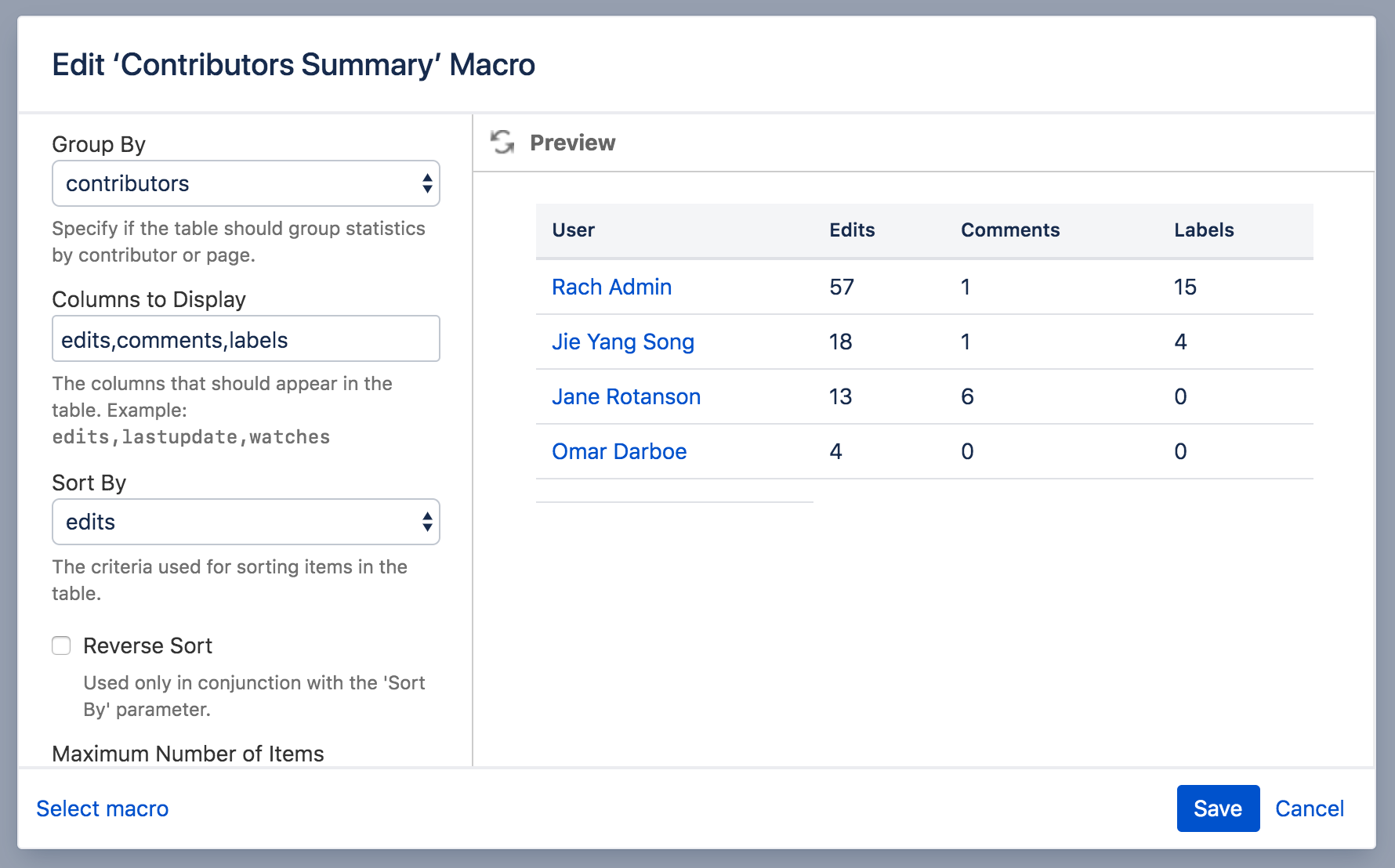Open the Group By dropdown

point(245,183)
